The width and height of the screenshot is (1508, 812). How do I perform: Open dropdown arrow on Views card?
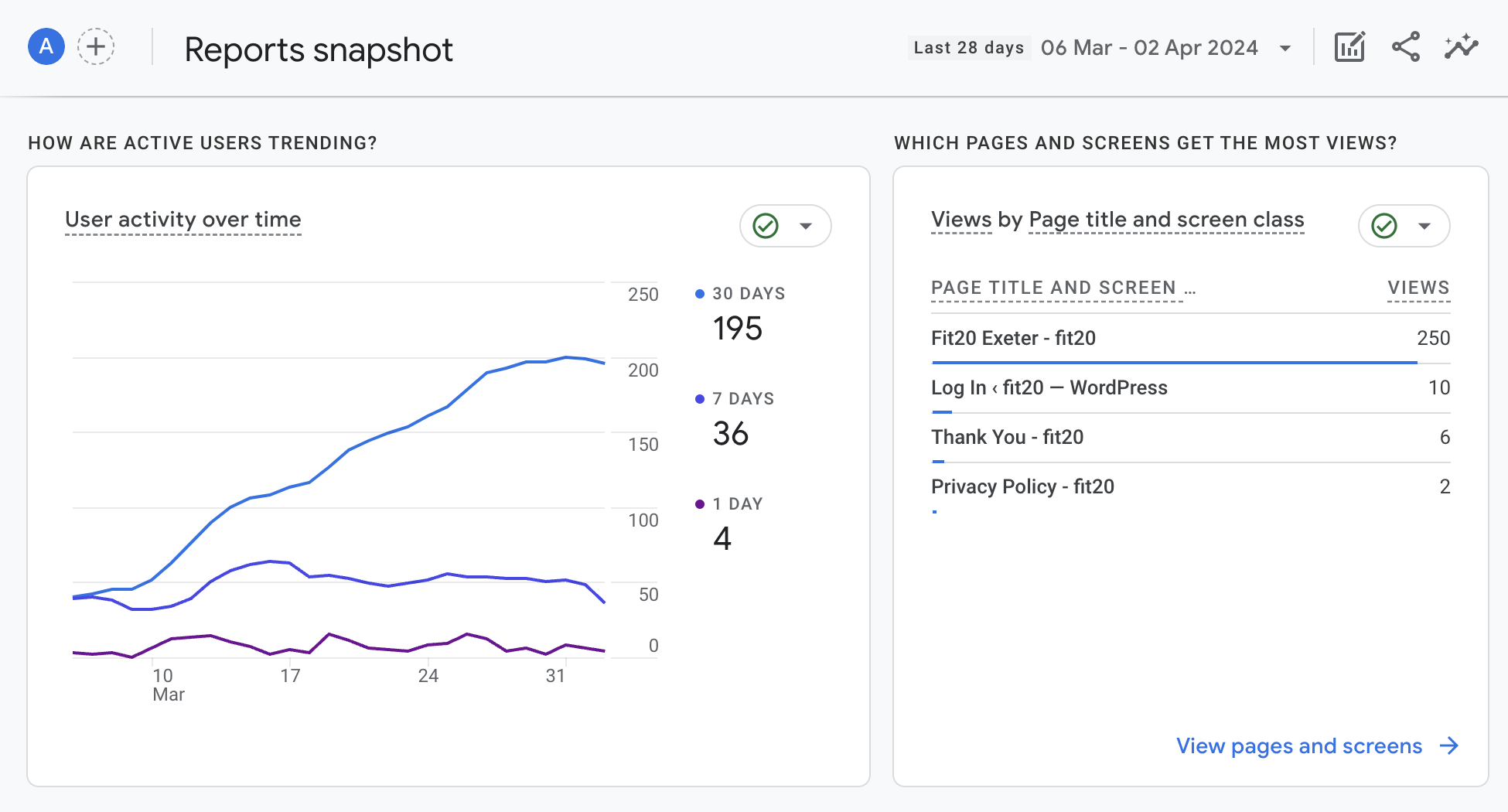coord(1424,226)
